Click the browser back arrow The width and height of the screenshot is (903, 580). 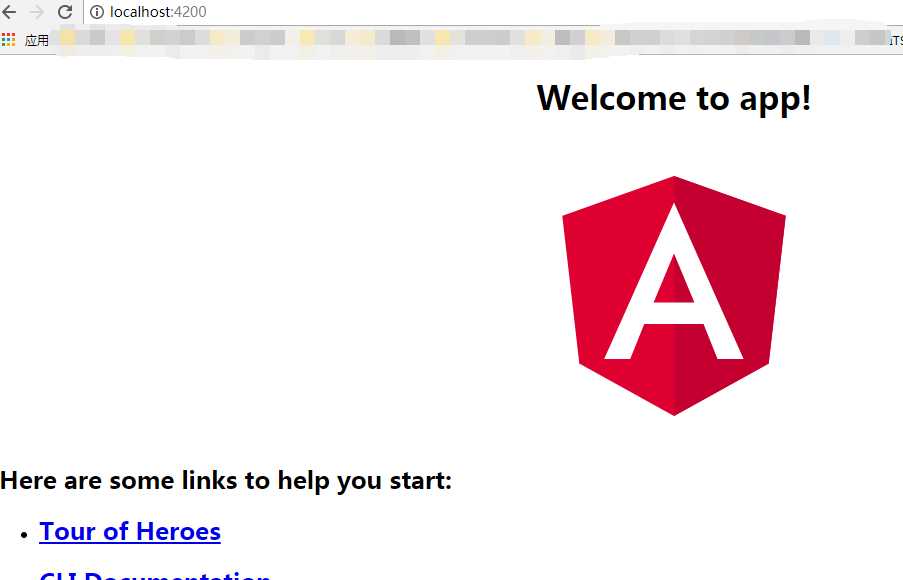10,12
